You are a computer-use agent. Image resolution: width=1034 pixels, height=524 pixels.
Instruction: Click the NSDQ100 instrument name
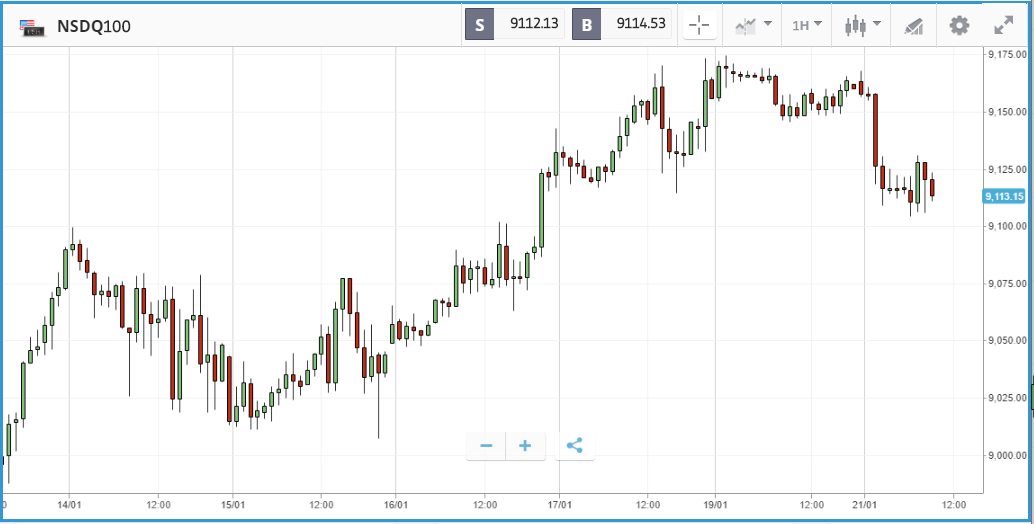94,26
